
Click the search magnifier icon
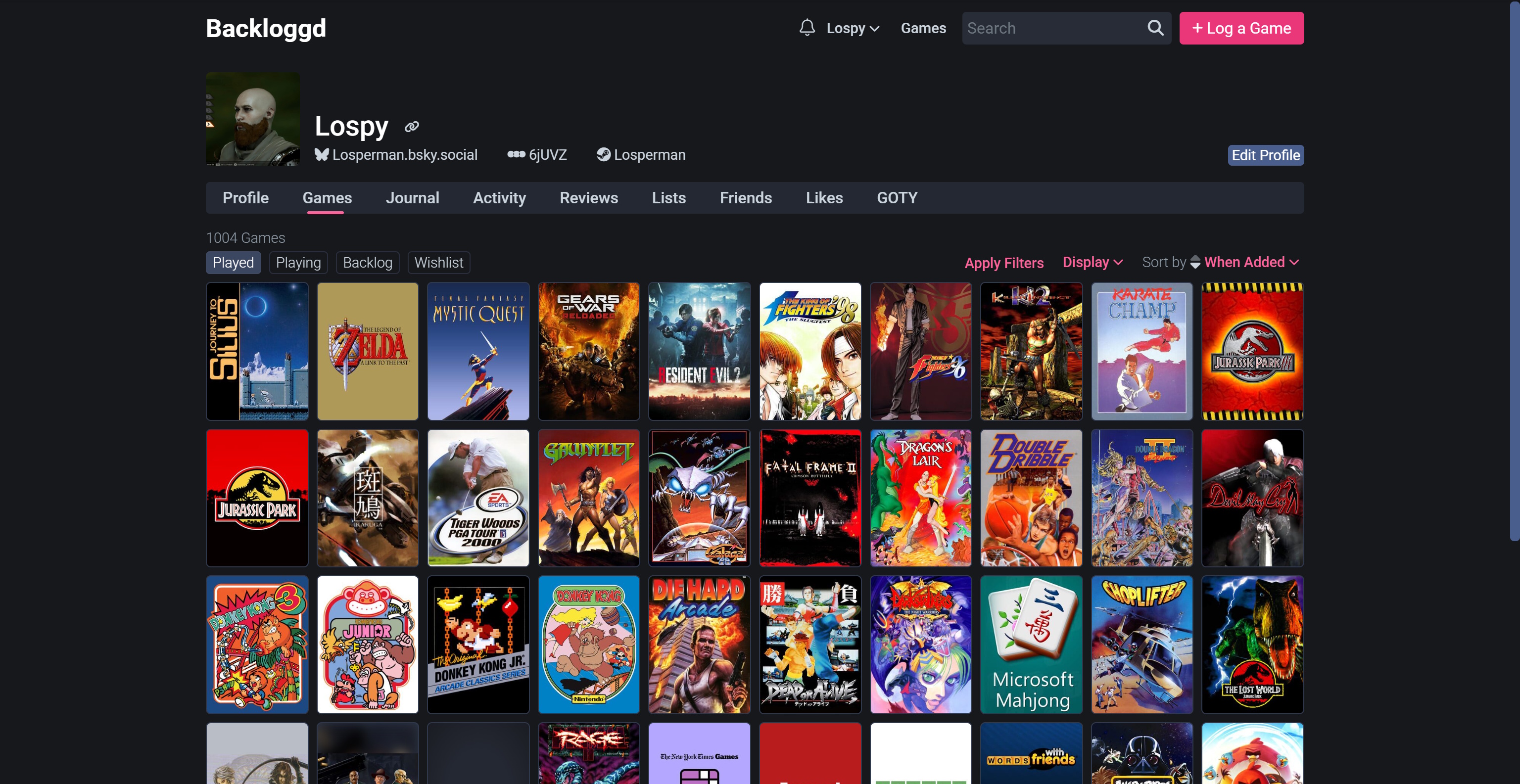(1155, 28)
